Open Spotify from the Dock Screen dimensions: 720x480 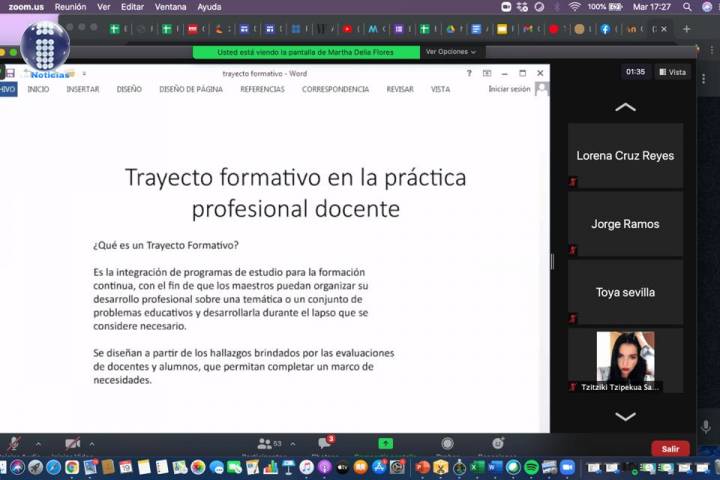click(531, 467)
